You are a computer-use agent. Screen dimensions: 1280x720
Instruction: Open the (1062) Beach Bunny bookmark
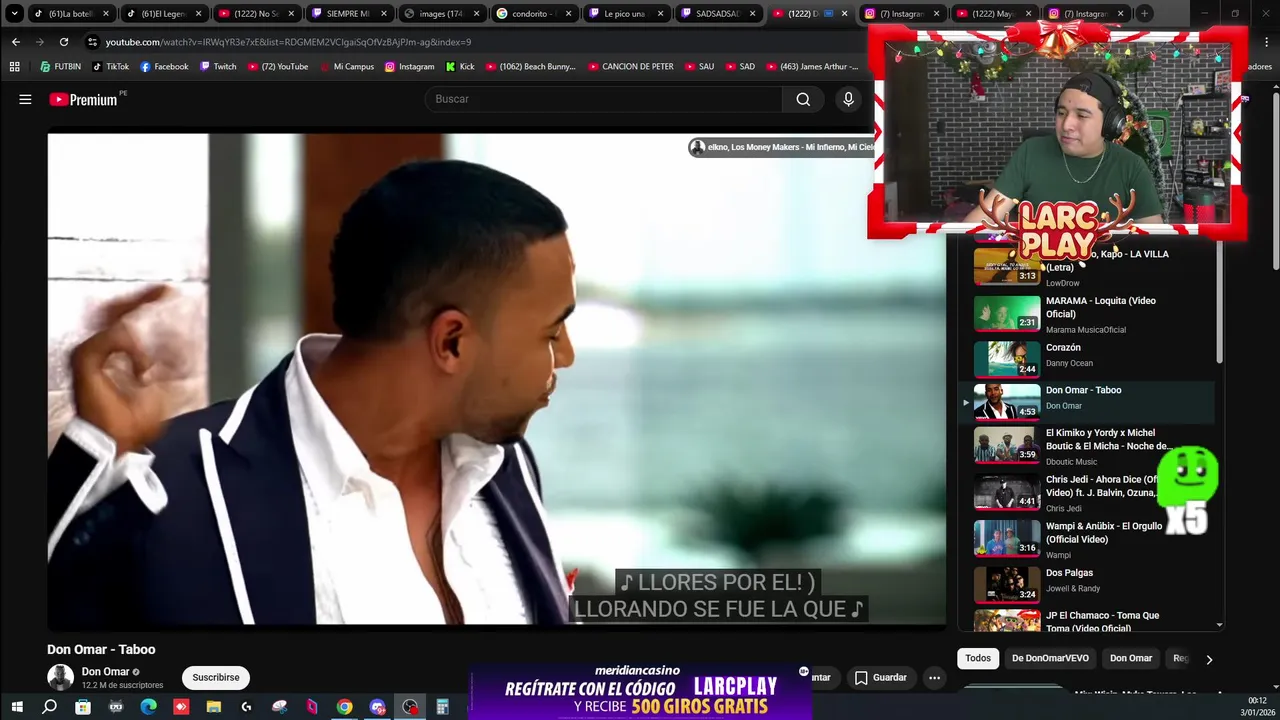click(x=531, y=67)
